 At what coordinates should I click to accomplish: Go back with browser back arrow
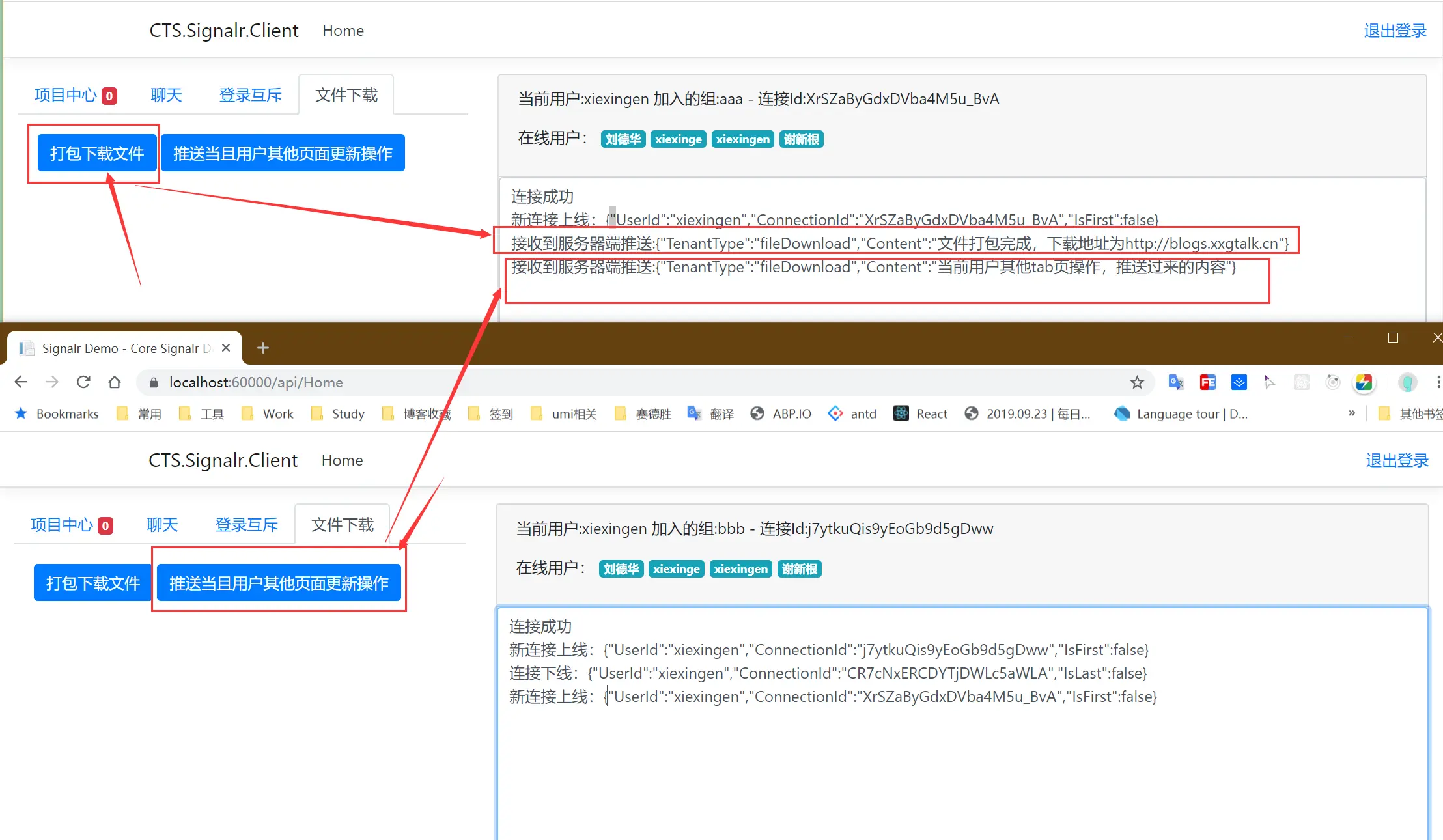(21, 382)
